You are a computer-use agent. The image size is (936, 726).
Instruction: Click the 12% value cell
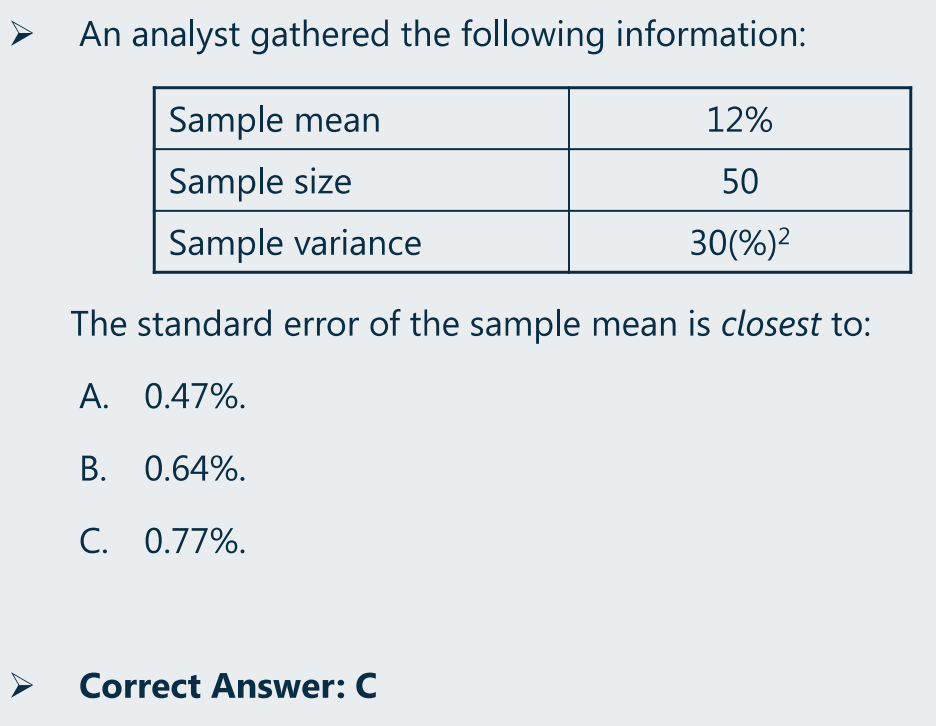(x=740, y=119)
